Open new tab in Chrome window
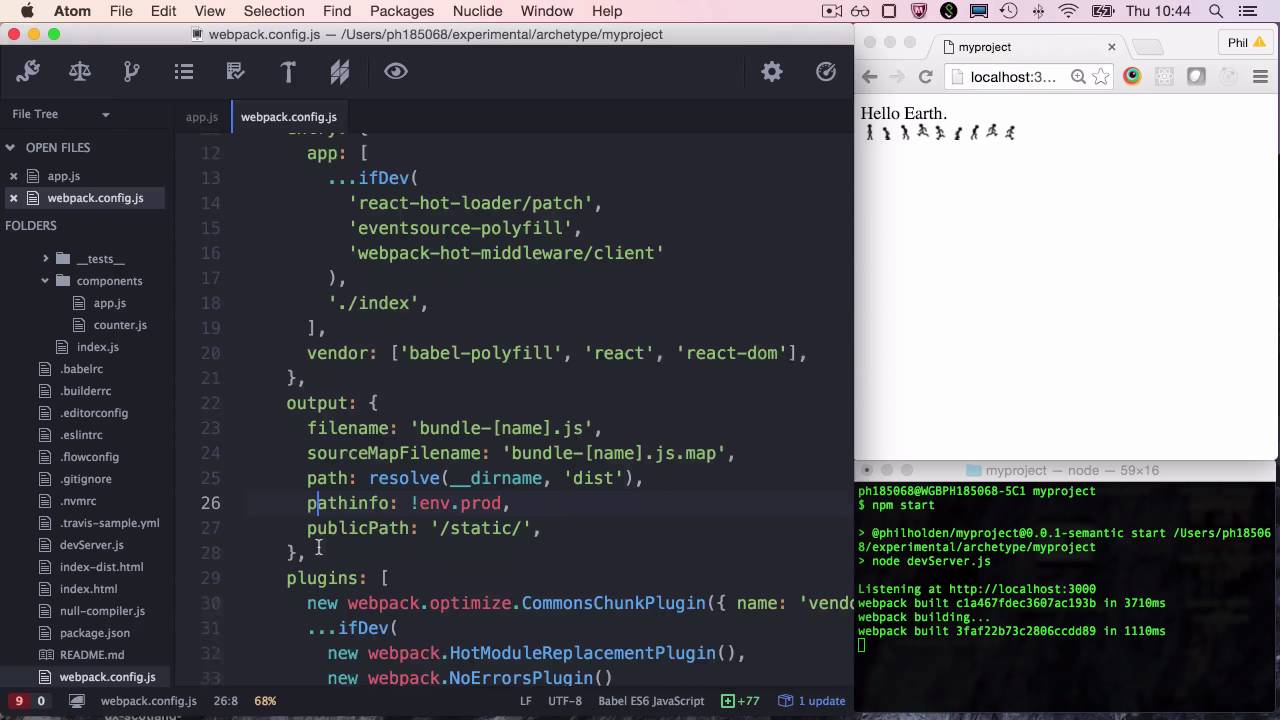1280x720 pixels. click(1148, 47)
